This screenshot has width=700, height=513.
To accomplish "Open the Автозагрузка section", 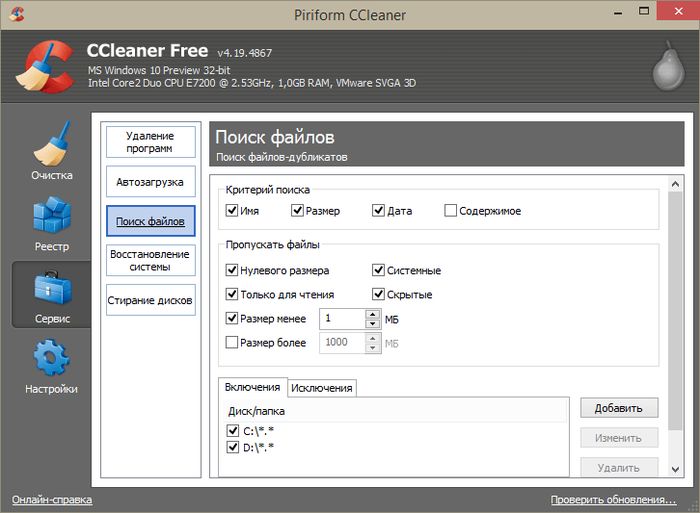I will [x=150, y=183].
